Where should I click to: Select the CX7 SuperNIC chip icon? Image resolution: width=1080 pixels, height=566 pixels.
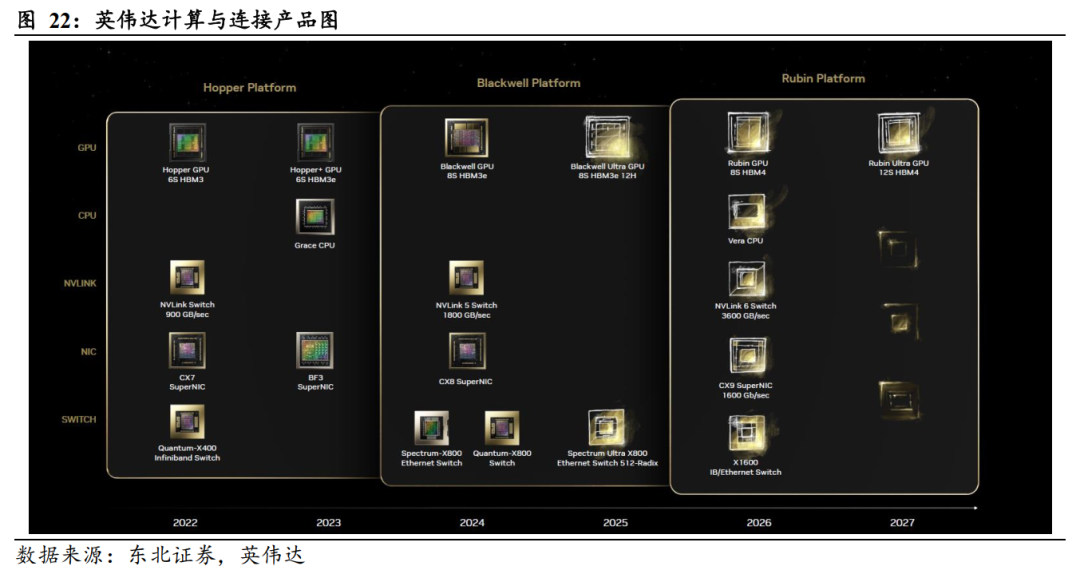(187, 350)
